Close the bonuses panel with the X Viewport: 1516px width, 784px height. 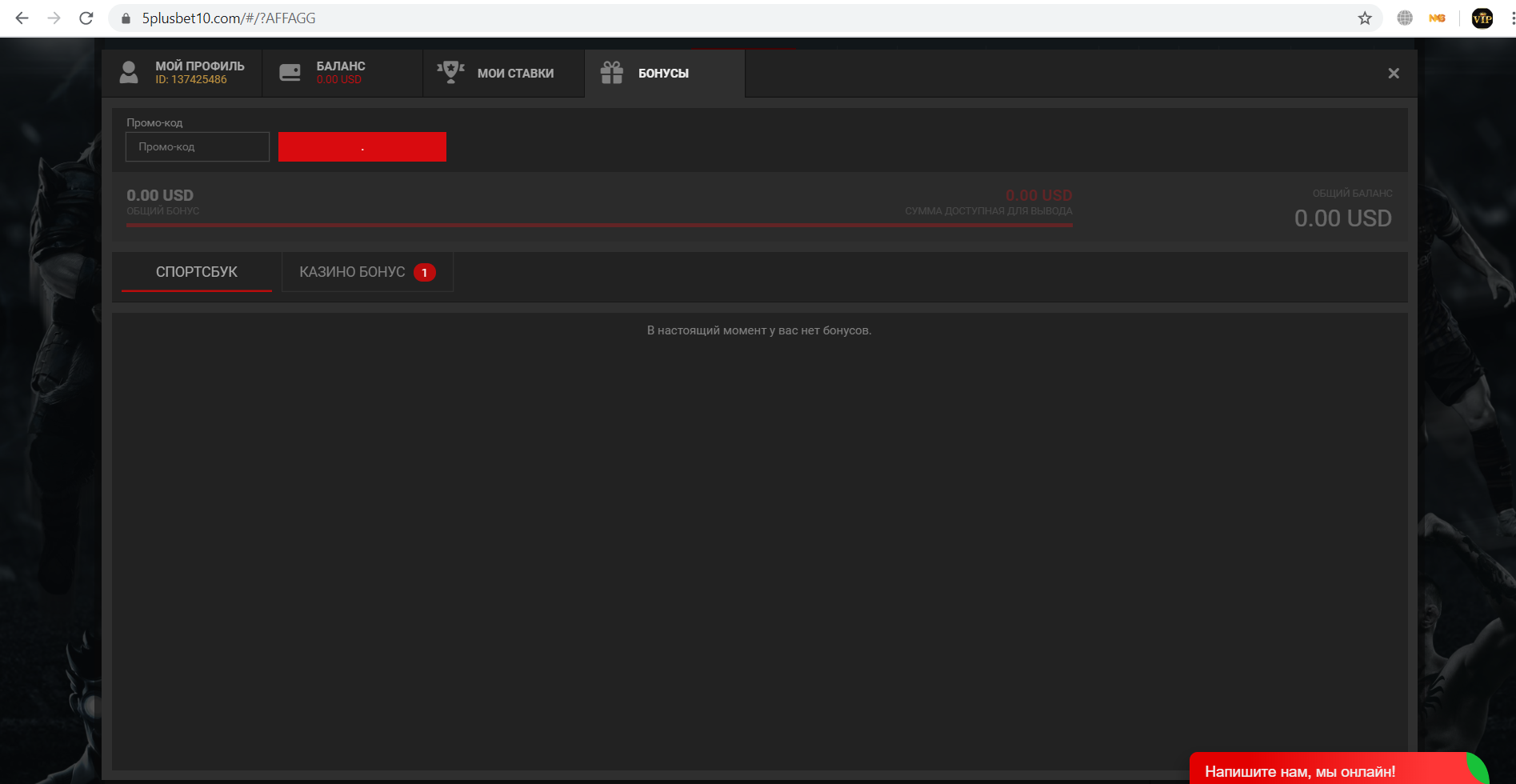pos(1394,74)
